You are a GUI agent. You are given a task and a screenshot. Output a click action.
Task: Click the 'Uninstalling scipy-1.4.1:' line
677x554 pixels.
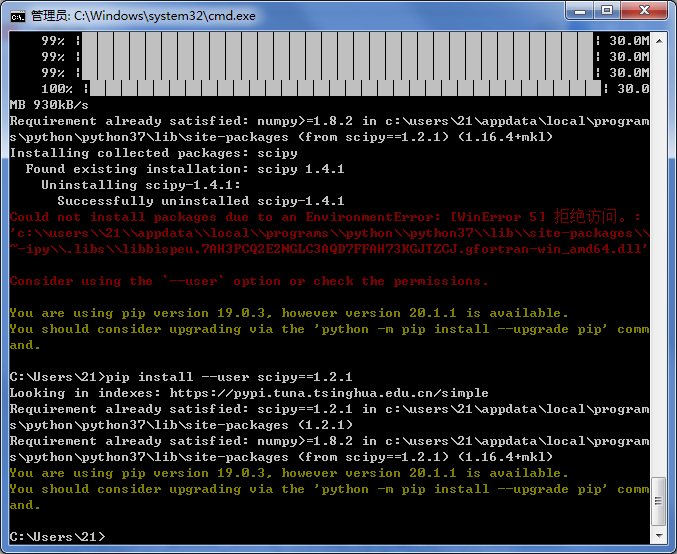click(x=141, y=185)
